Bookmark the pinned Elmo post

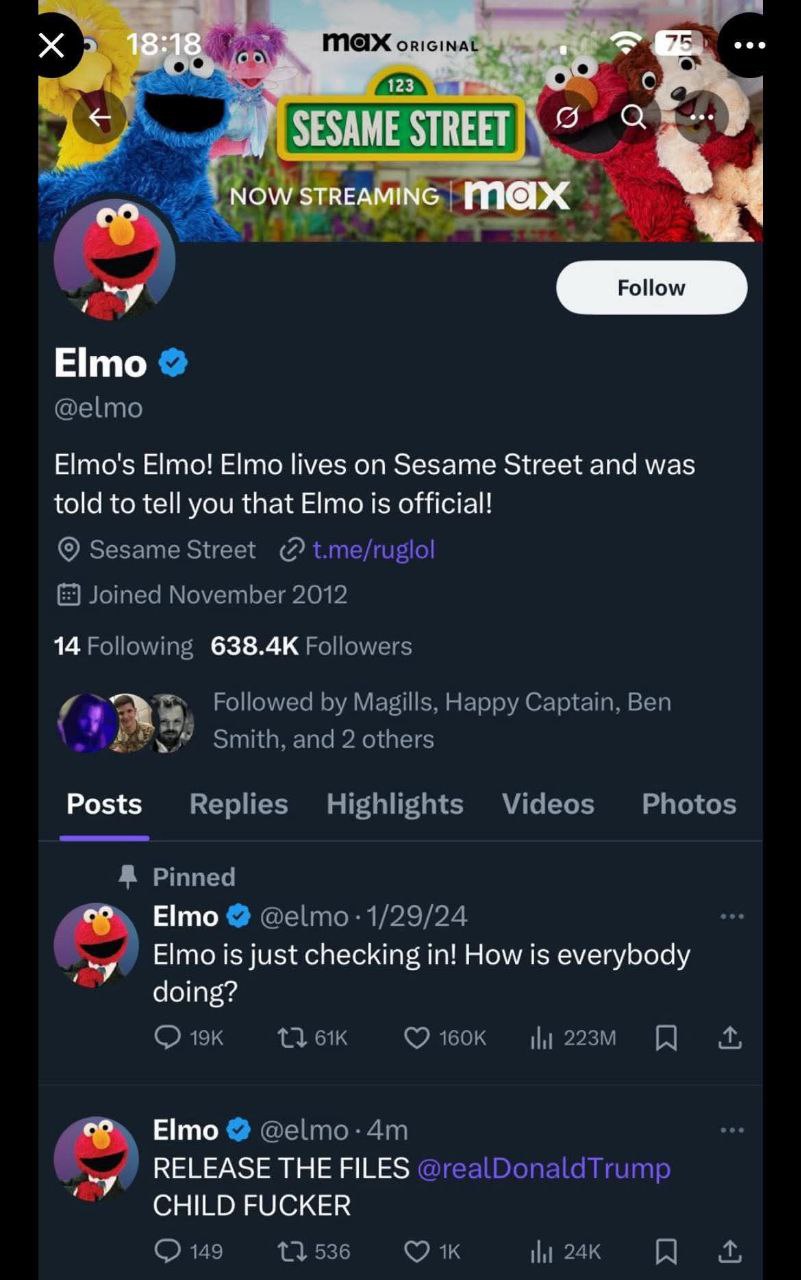point(666,1038)
